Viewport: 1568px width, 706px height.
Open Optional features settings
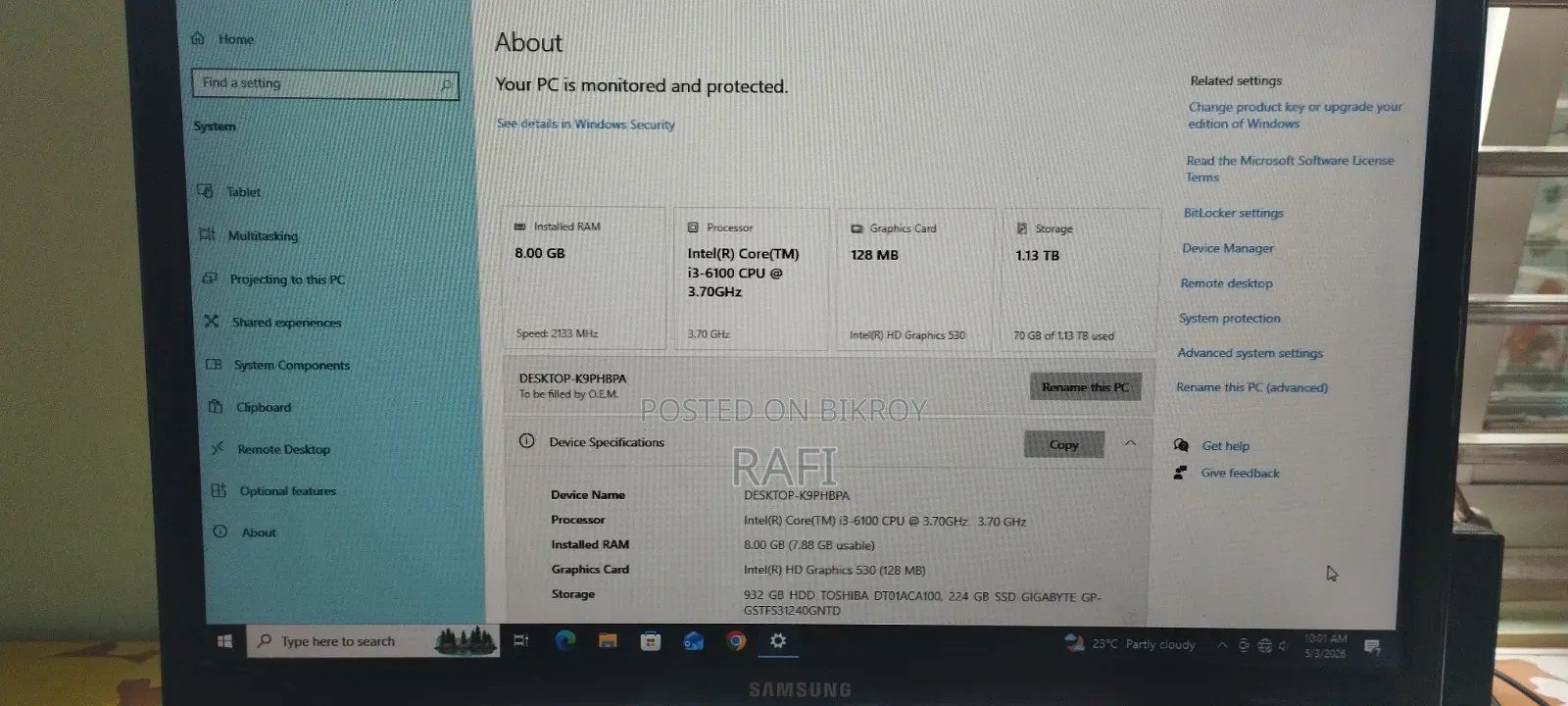click(x=288, y=491)
